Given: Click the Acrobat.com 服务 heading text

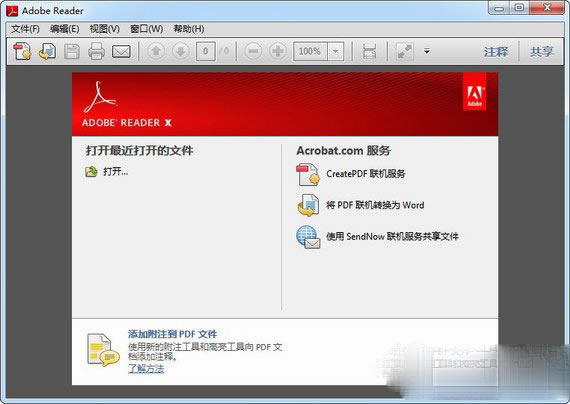Looking at the screenshot, I should tap(344, 151).
